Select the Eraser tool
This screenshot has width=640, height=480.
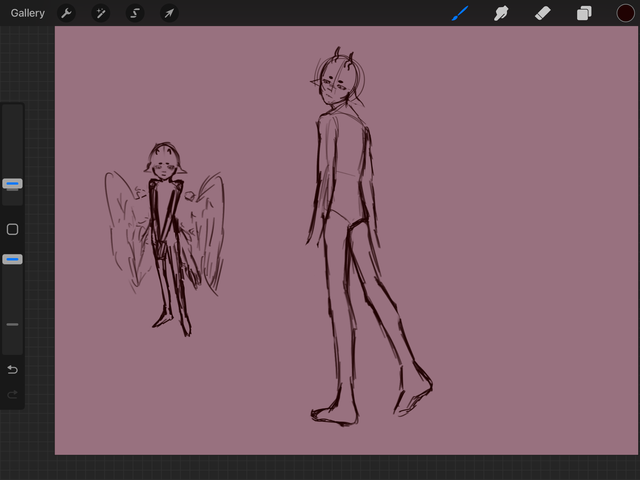click(x=542, y=13)
